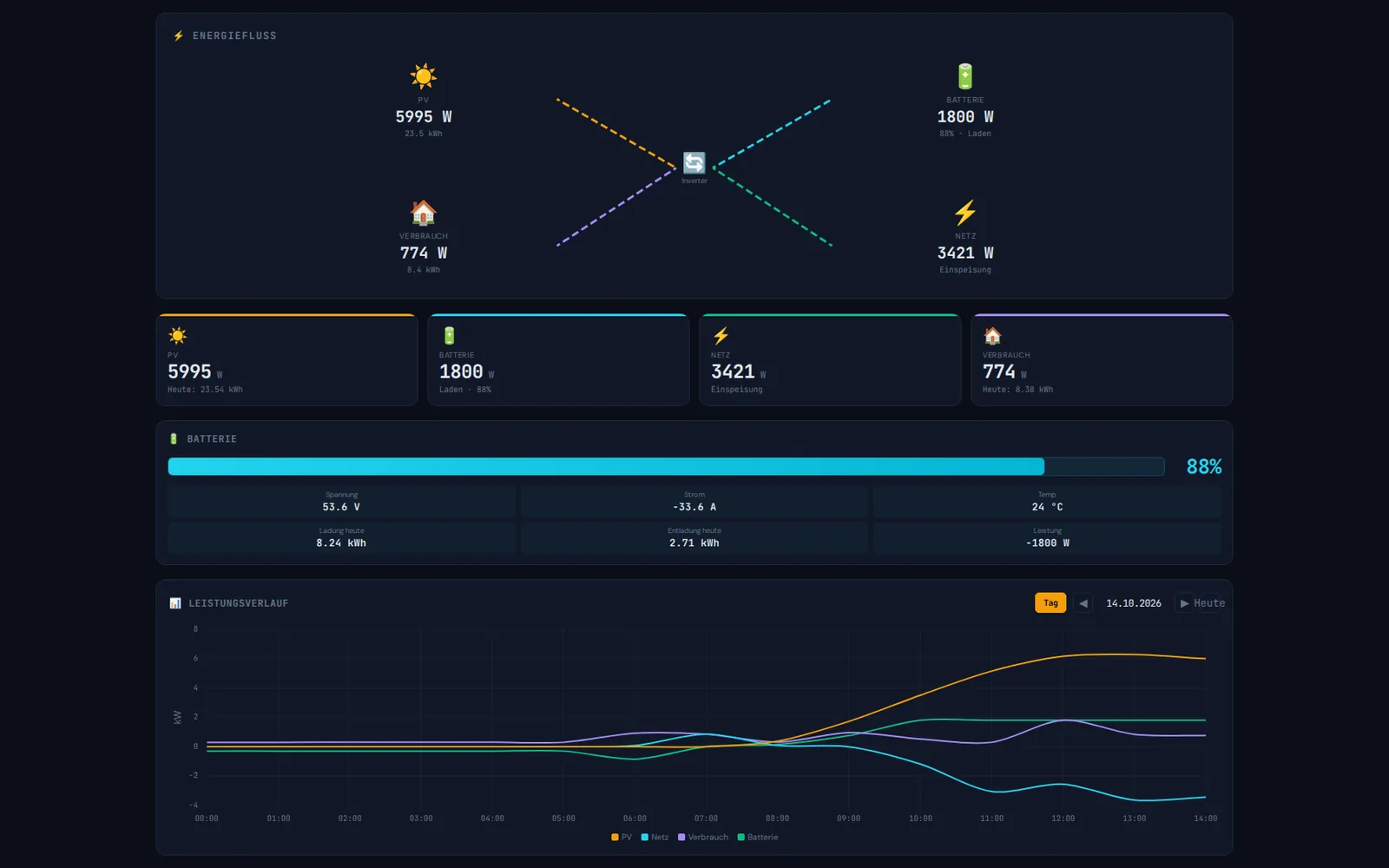Click the chart icon beside Leistungsverlauf heading
The height and width of the screenshot is (868, 1389).
(x=175, y=603)
